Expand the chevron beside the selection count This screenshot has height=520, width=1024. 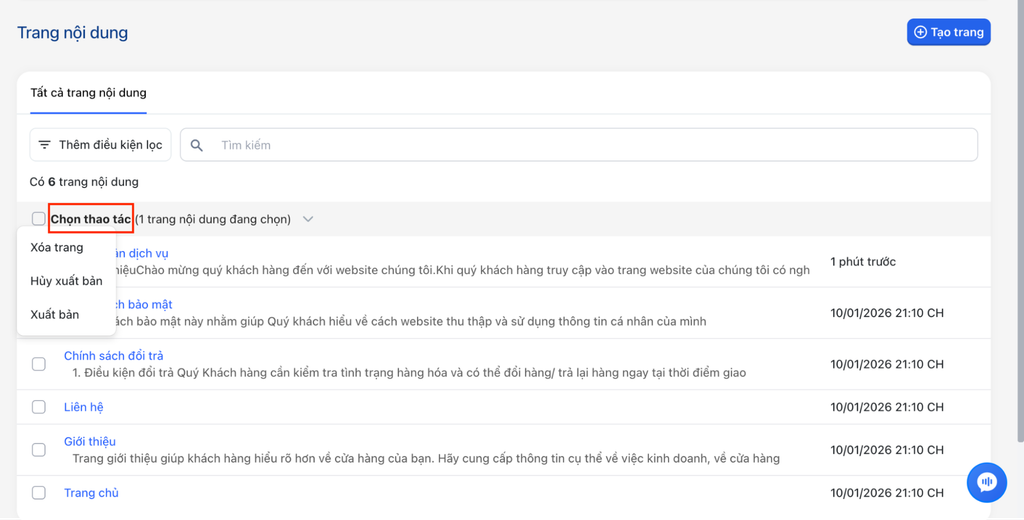[x=308, y=219]
